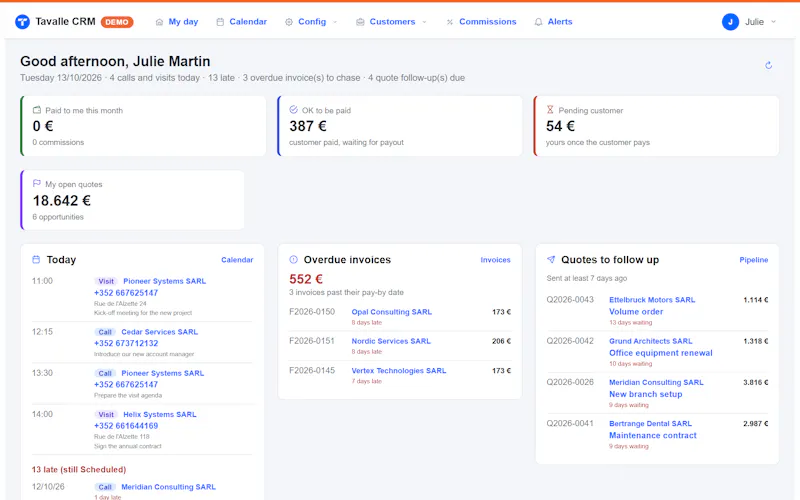Click the Pending customer hourglass icon
This screenshot has width=800, height=500.
(550, 110)
